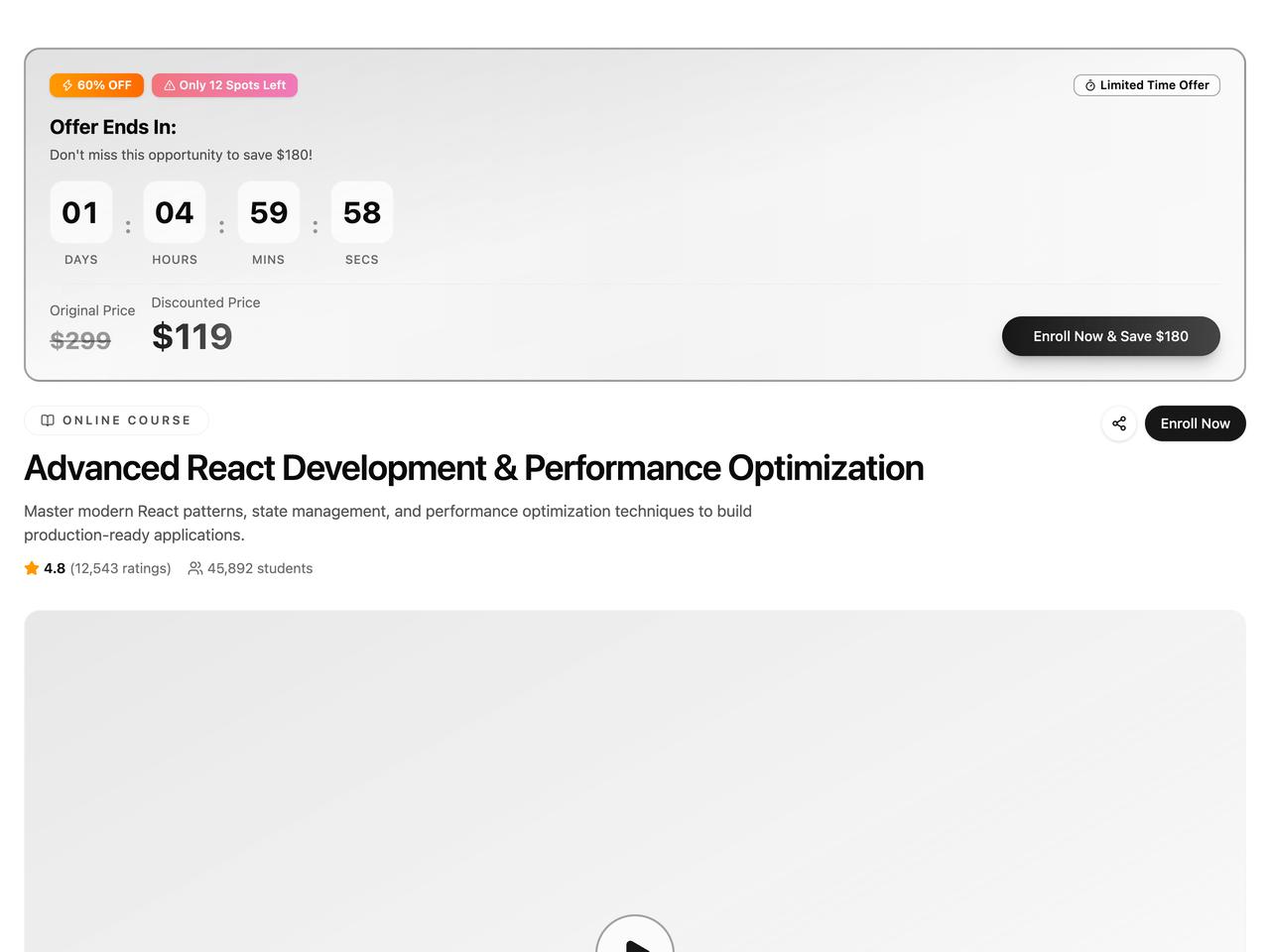Image resolution: width=1270 pixels, height=952 pixels.
Task: Click the stopwatch icon in Limited Time Offer
Action: [1090, 85]
